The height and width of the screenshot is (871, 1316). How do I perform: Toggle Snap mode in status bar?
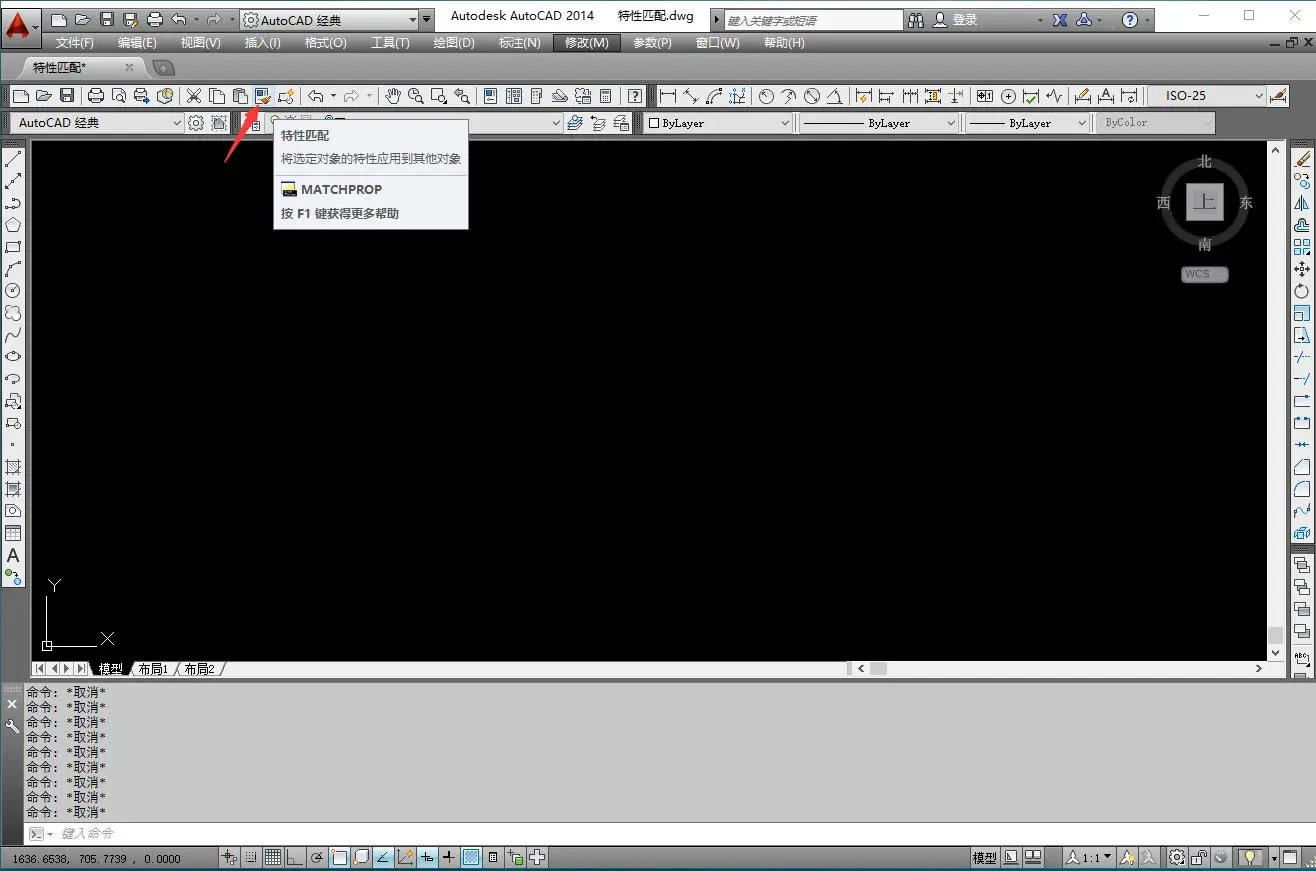[251, 857]
